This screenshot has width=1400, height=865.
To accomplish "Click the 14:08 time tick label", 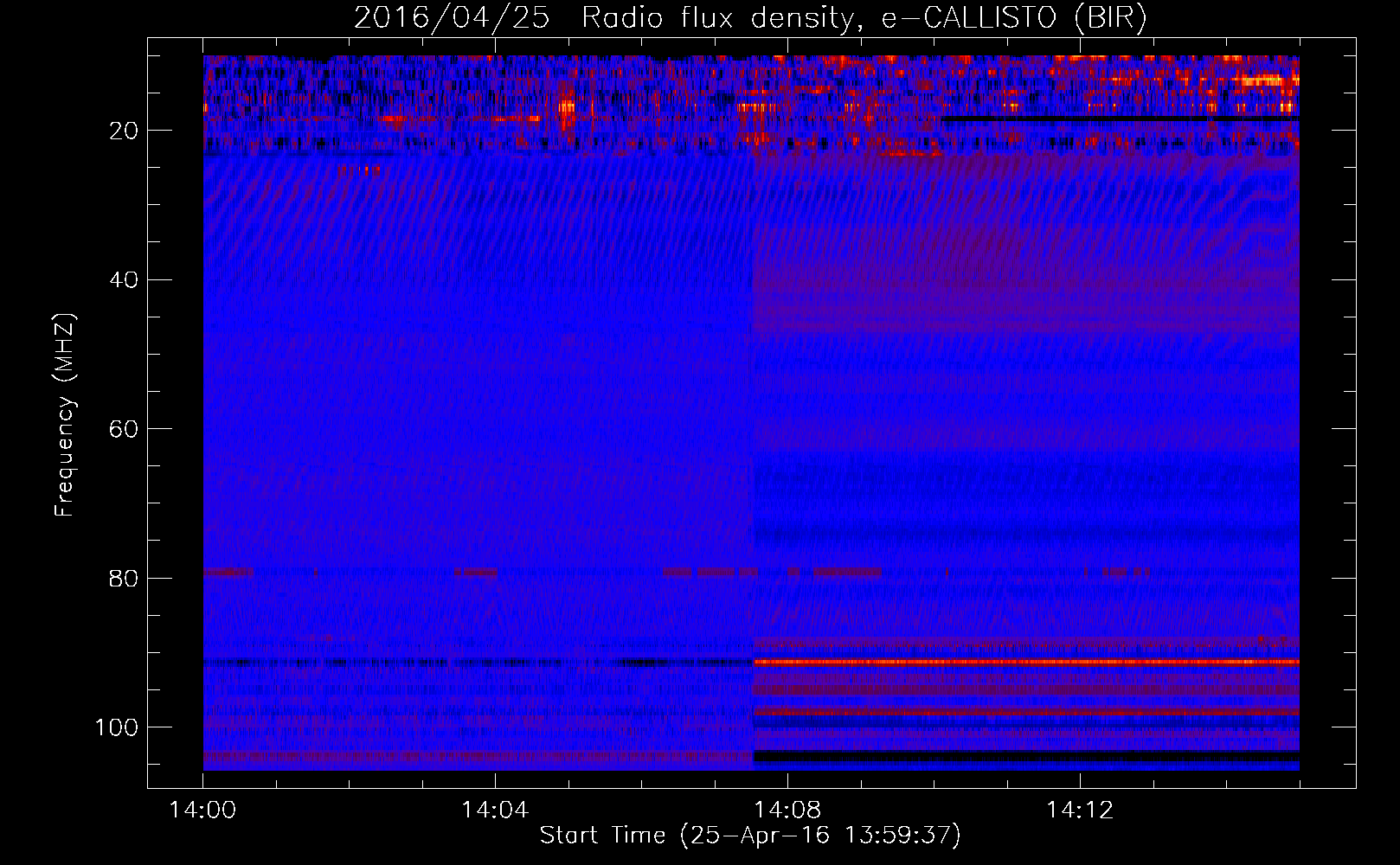I will click(x=787, y=810).
